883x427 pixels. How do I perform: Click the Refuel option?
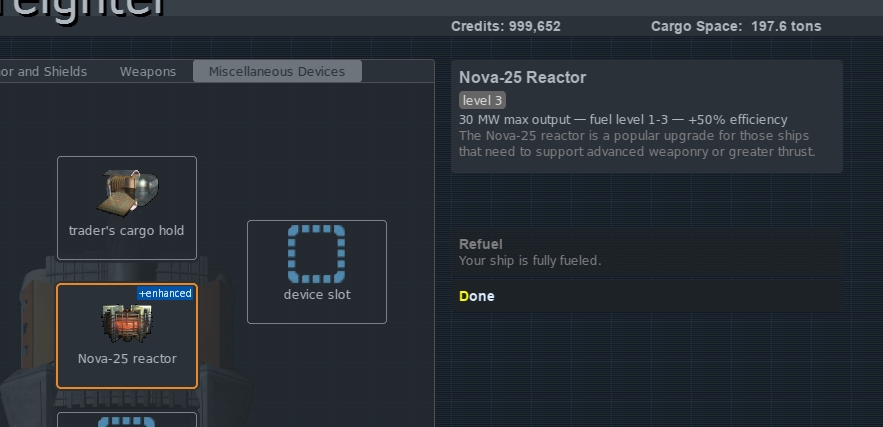646,252
